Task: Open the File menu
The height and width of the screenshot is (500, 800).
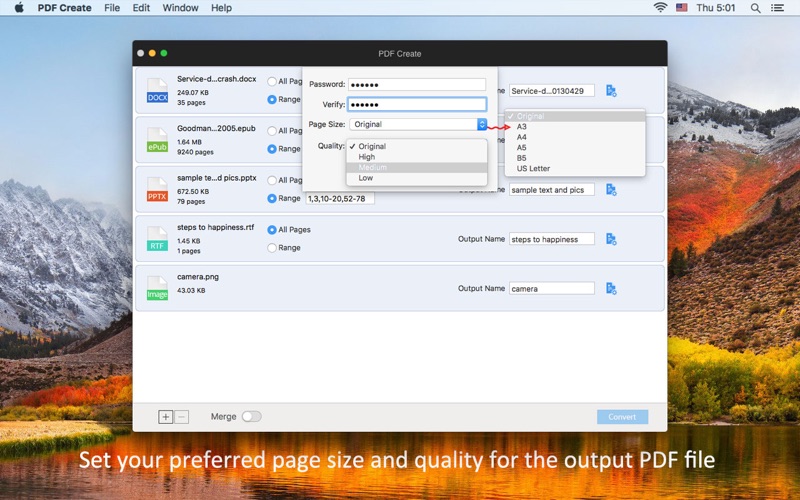Action: 112,8
